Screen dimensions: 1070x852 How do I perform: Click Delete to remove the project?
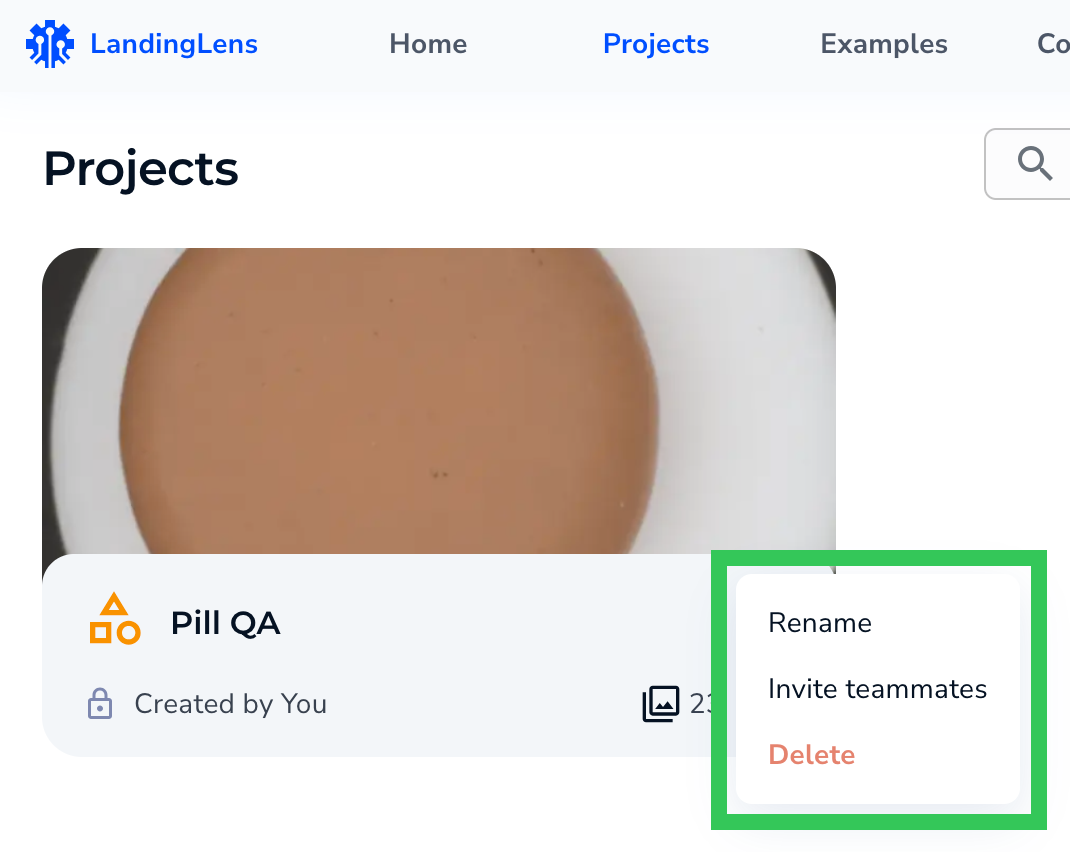811,755
